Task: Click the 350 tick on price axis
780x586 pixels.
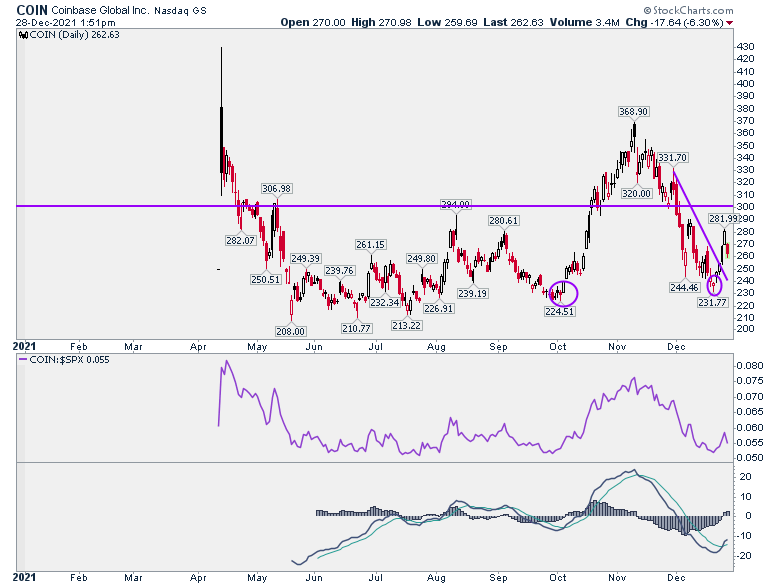Action: click(746, 146)
